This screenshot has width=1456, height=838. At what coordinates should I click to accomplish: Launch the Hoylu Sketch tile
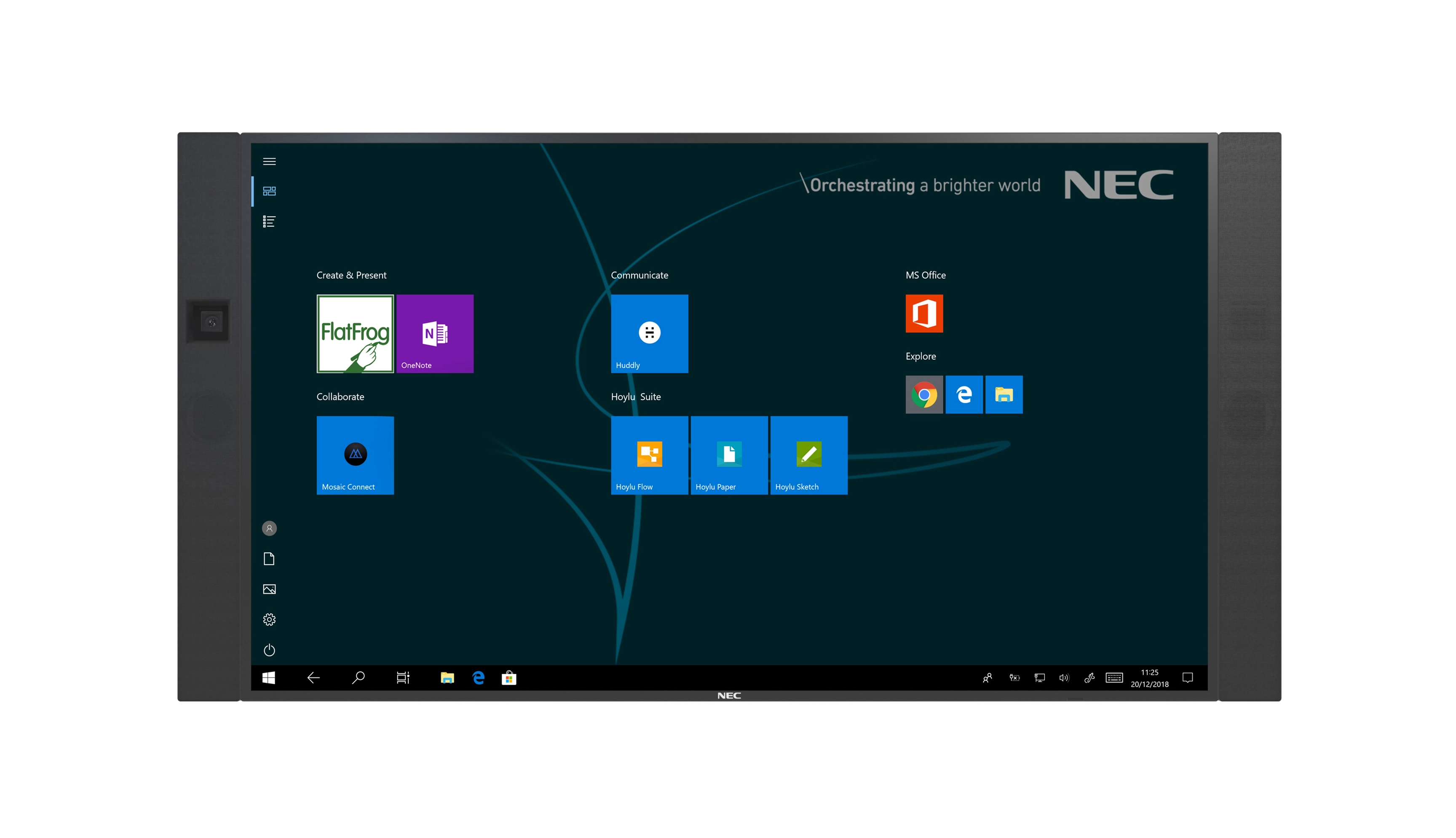[x=808, y=455]
